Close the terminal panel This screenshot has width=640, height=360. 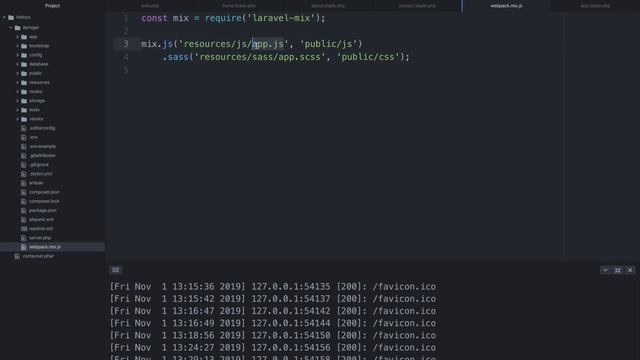(x=630, y=270)
